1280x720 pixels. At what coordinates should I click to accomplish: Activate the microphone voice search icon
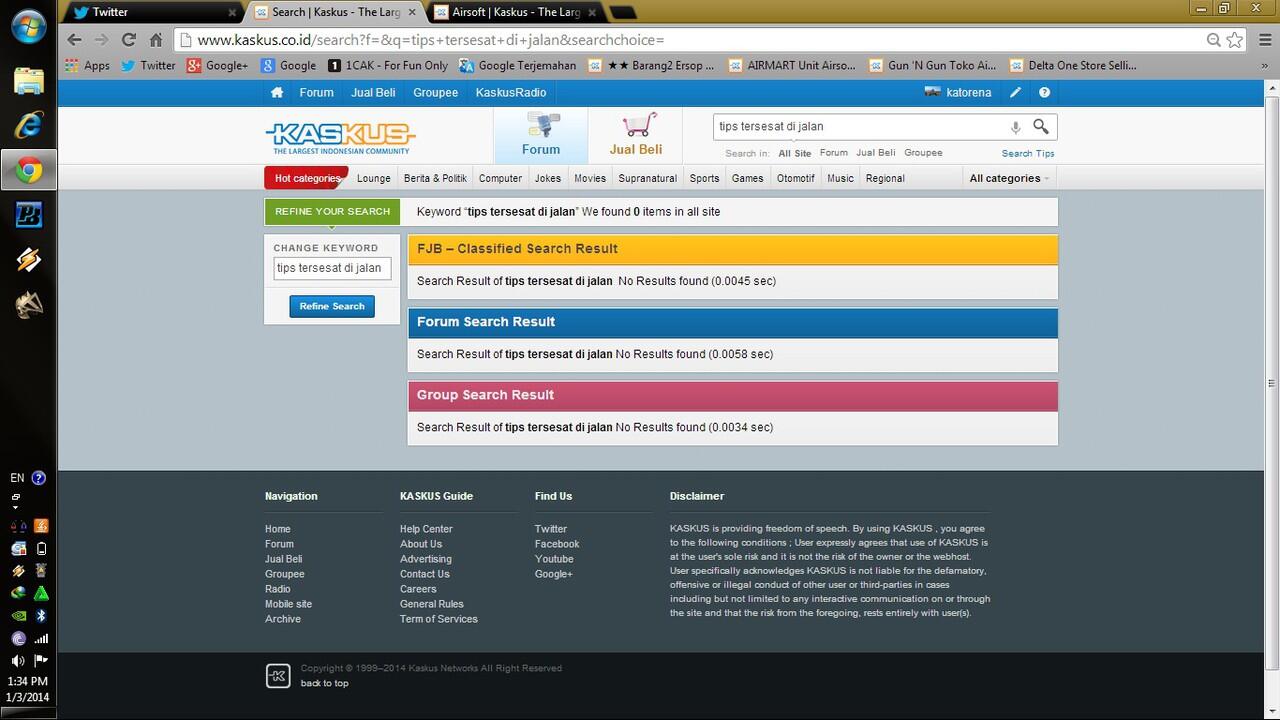click(x=1015, y=127)
